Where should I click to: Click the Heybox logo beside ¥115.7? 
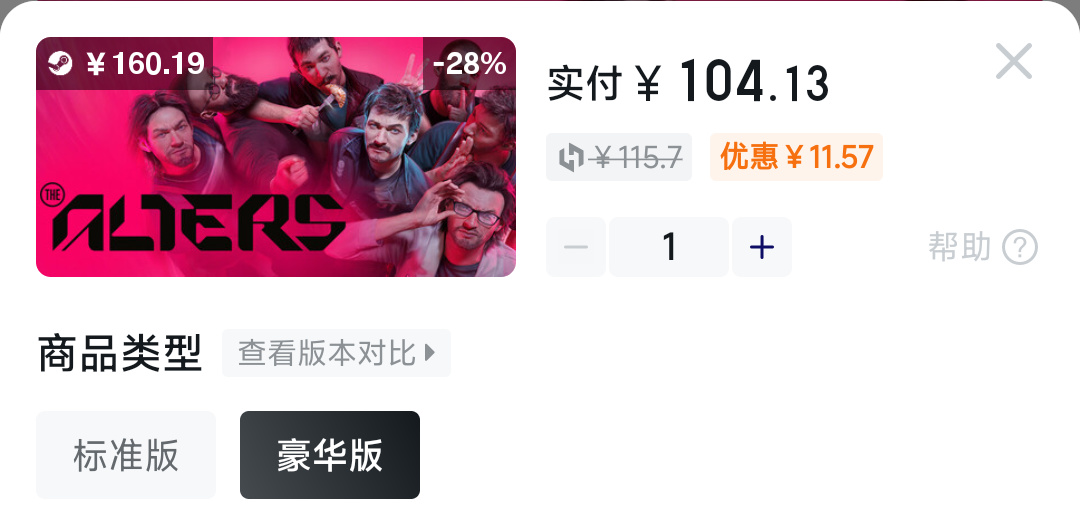[570, 158]
